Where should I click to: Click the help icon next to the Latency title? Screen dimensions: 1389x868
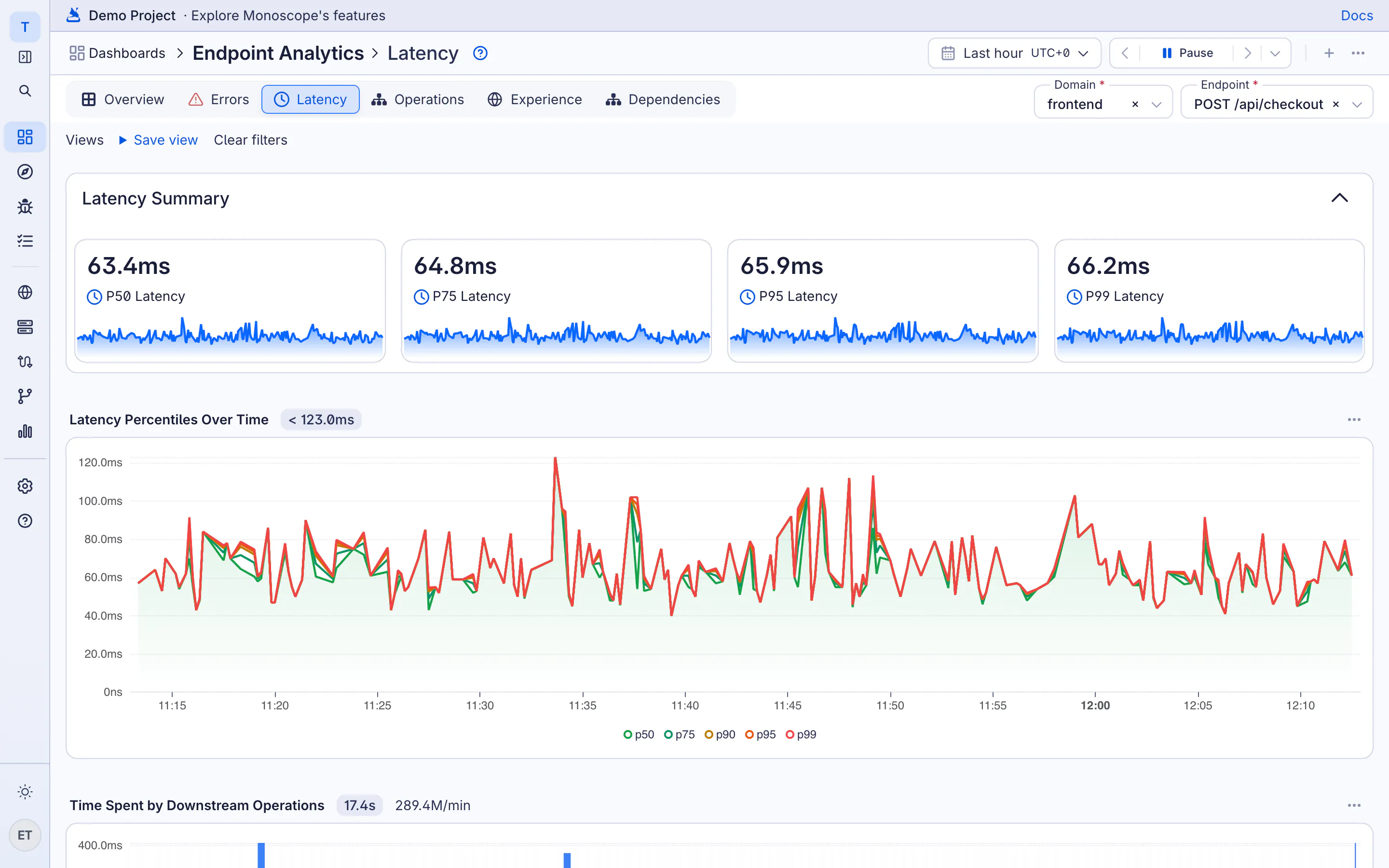click(480, 54)
